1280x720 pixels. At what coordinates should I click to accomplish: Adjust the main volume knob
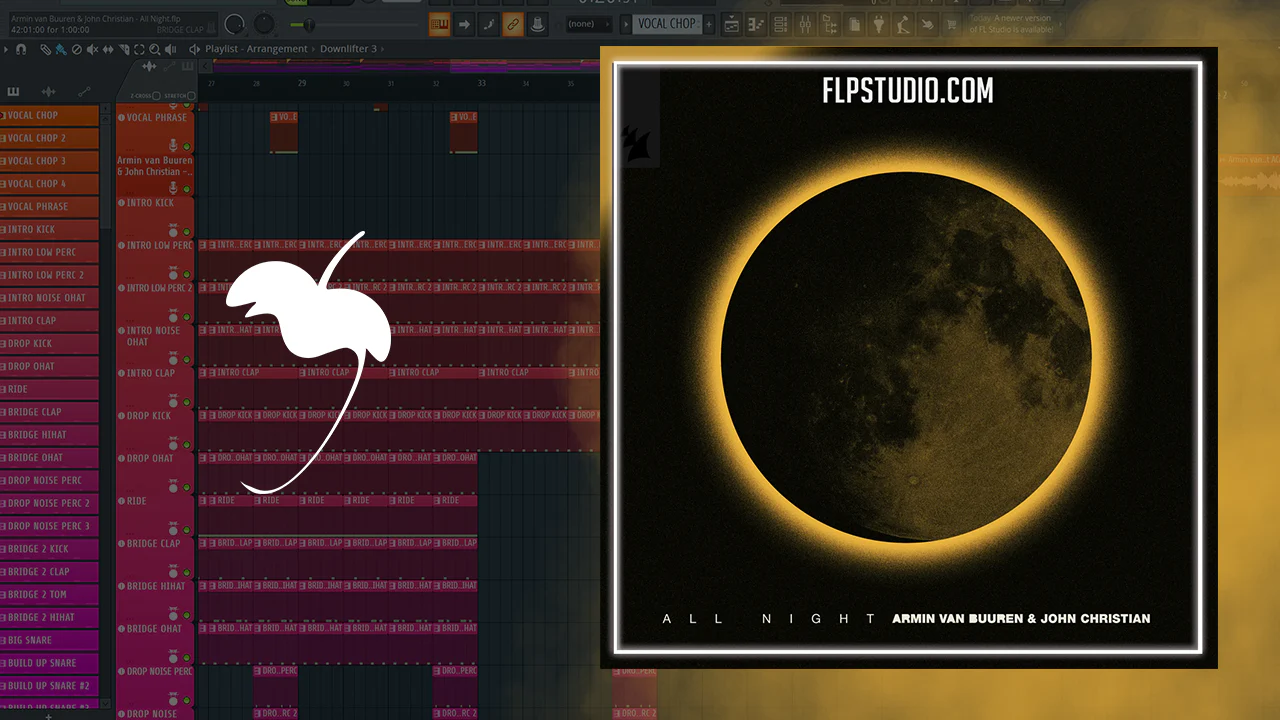(x=235, y=24)
